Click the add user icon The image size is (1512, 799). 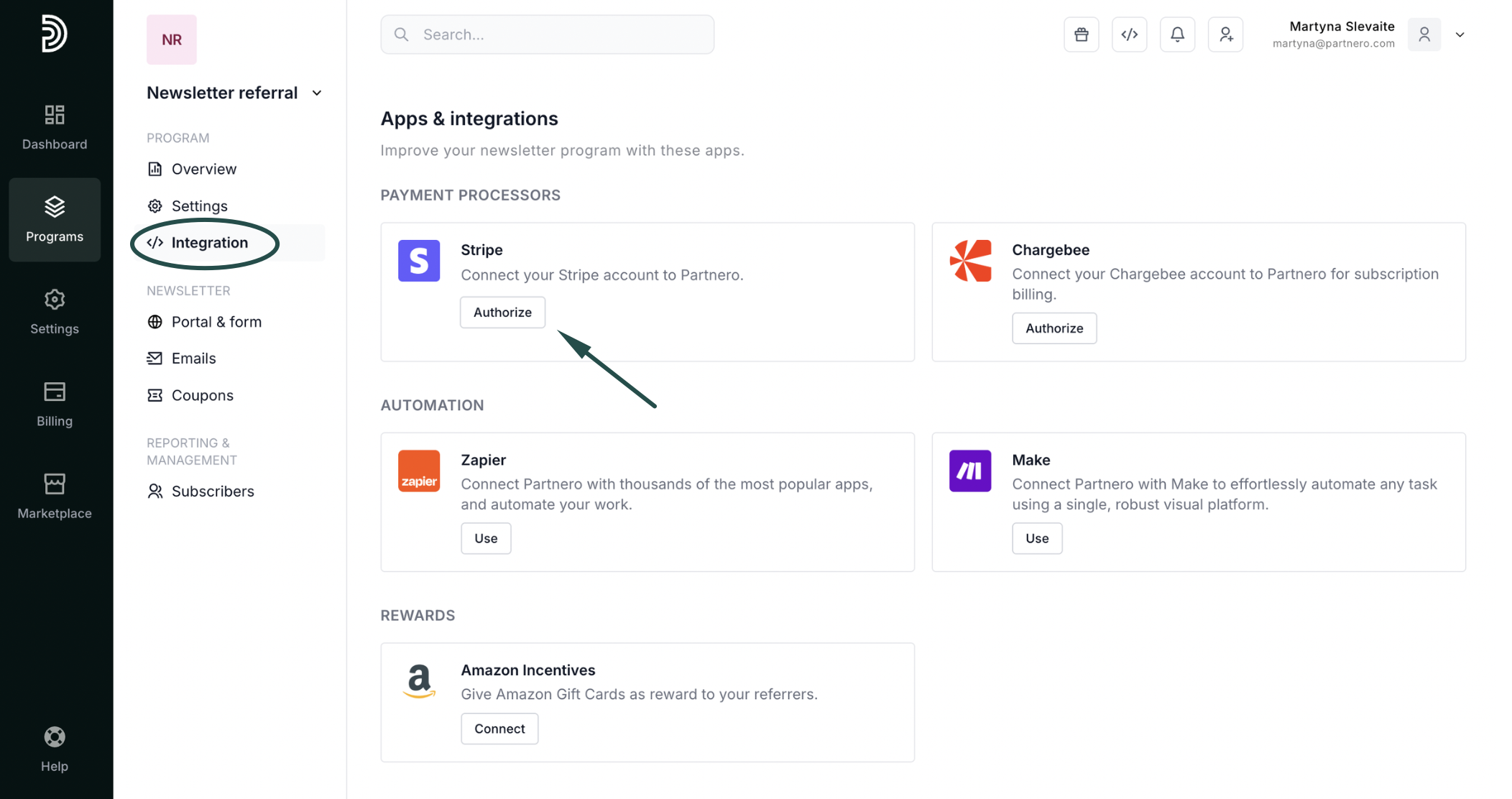click(x=1225, y=34)
